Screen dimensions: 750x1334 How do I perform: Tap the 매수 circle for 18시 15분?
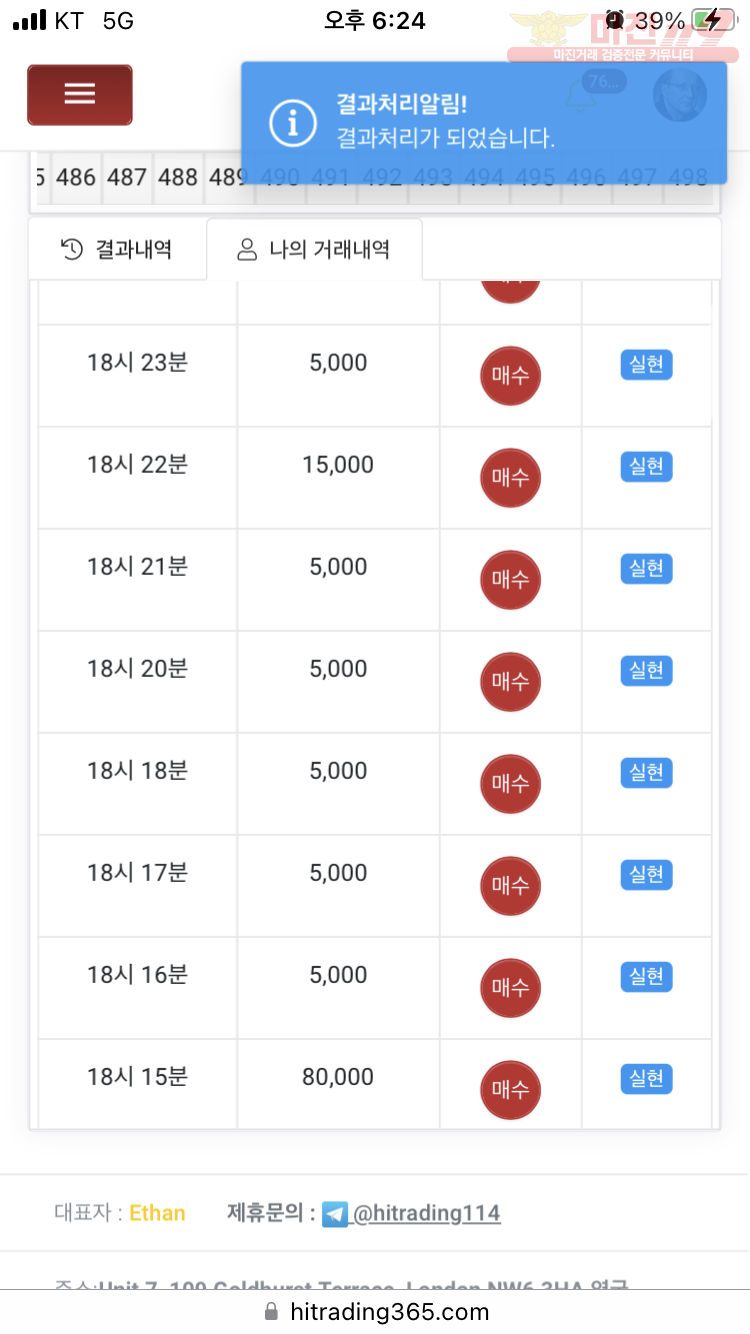click(510, 1089)
